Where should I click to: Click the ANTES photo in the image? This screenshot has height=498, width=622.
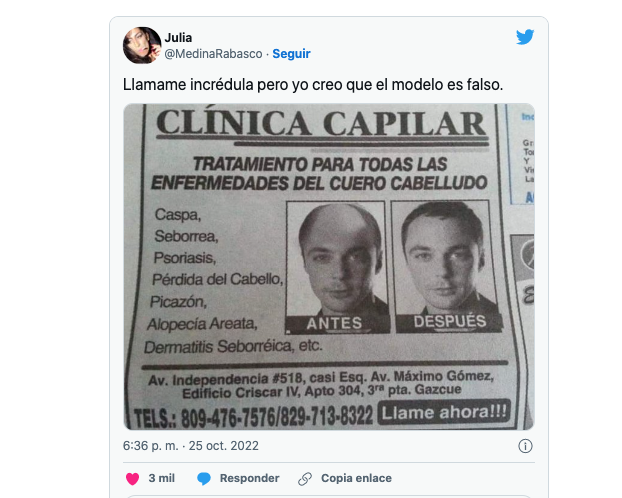pos(336,267)
